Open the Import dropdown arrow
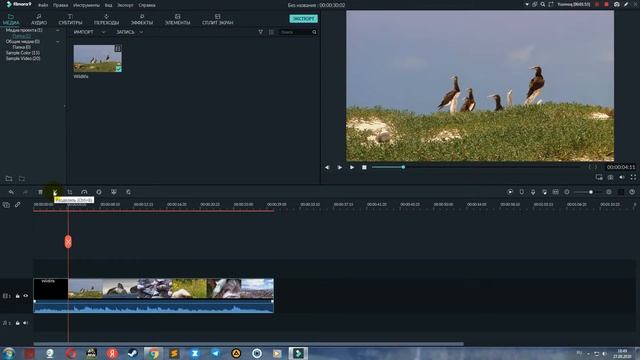The image size is (640, 360). pyautogui.click(x=103, y=32)
